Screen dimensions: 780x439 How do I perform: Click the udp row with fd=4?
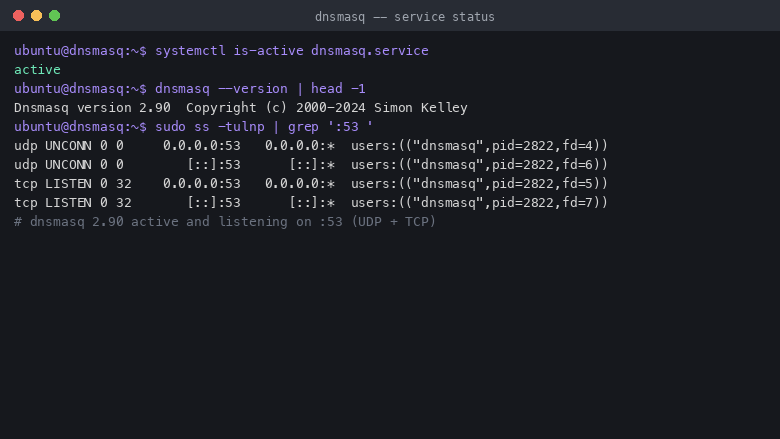pyautogui.click(x=311, y=146)
